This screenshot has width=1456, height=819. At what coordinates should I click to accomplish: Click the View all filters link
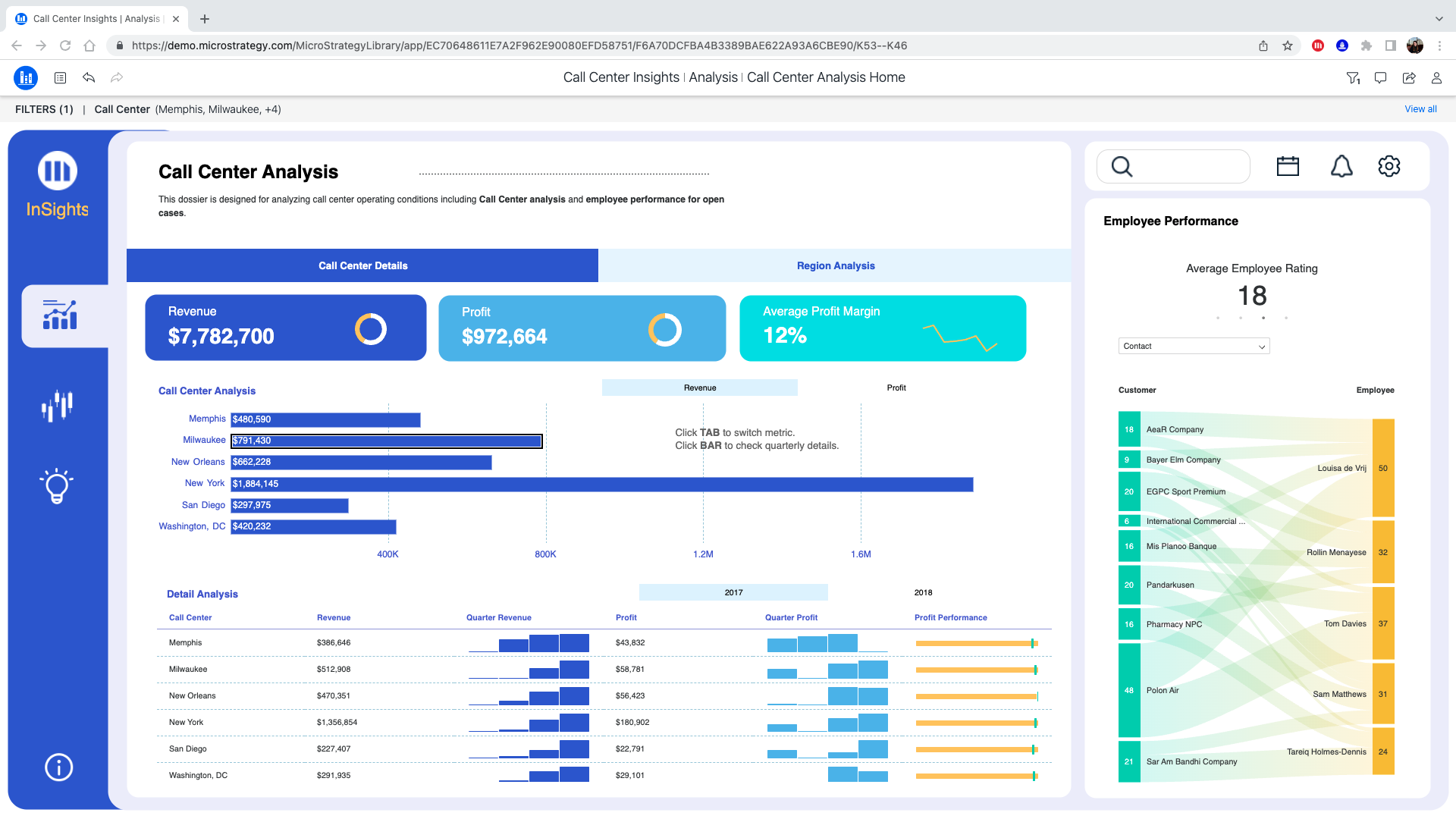point(1420,109)
